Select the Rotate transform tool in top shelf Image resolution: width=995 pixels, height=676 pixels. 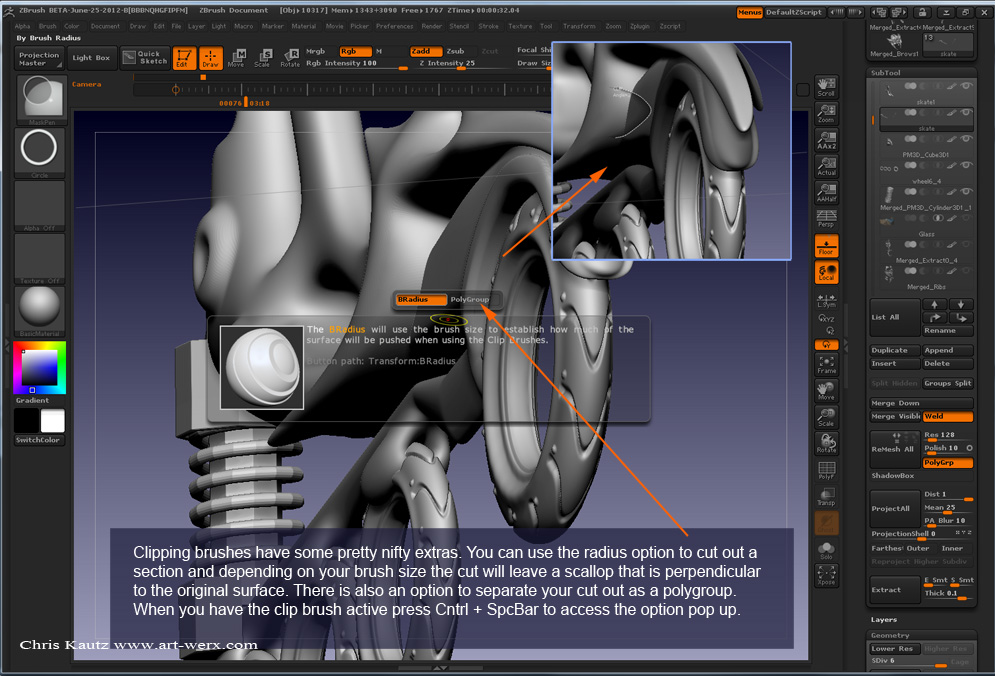tap(290, 58)
